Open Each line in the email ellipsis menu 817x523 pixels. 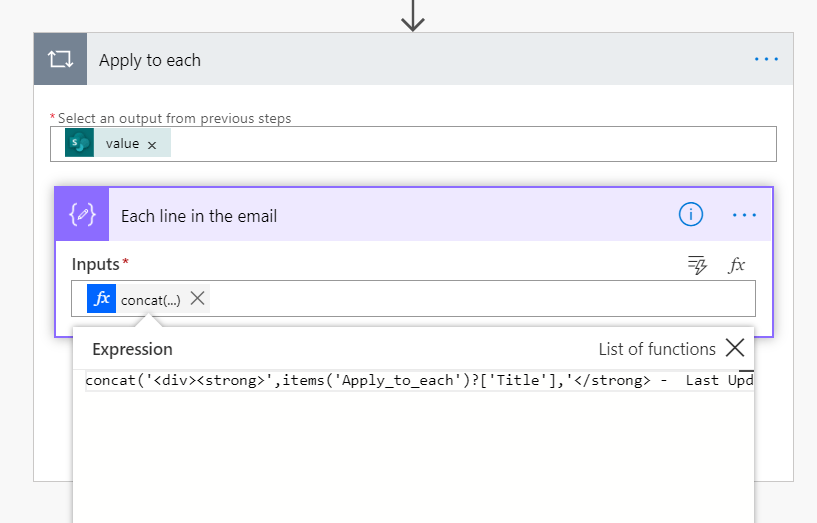744,215
